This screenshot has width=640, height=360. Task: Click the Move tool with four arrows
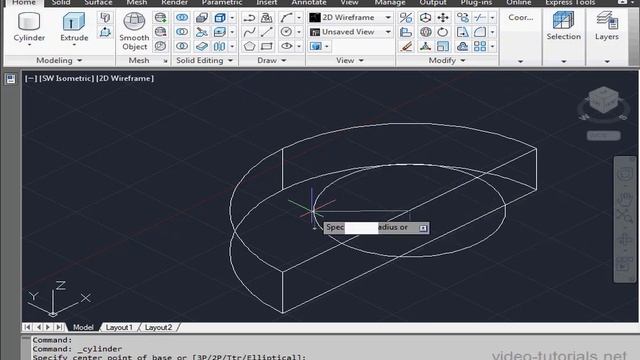(x=443, y=18)
